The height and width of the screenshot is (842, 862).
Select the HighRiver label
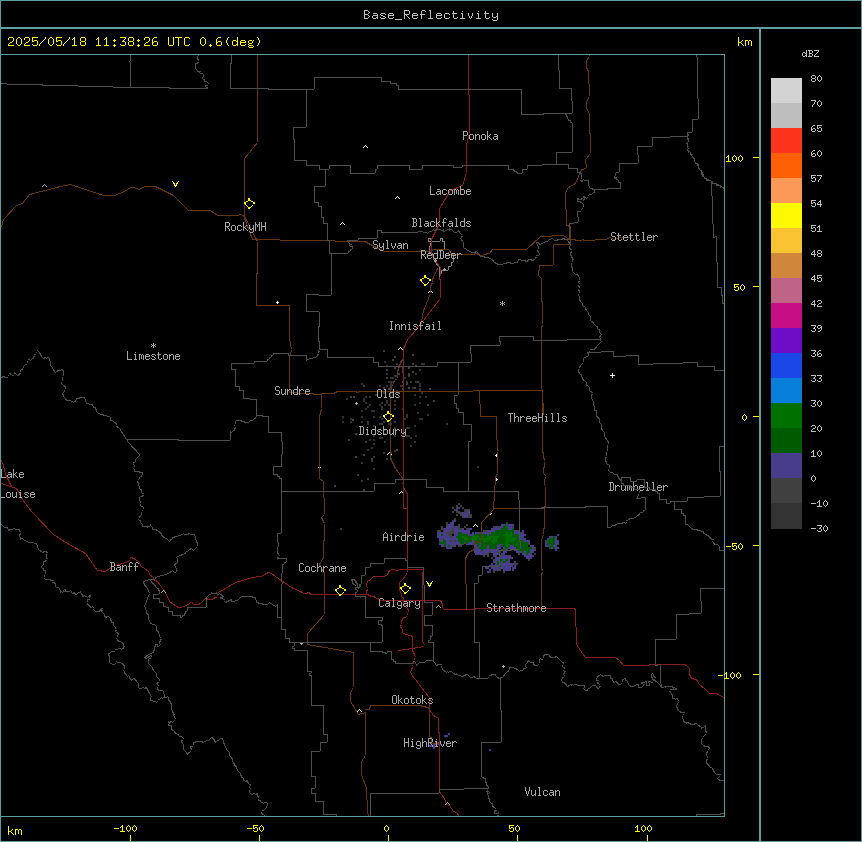coord(430,743)
